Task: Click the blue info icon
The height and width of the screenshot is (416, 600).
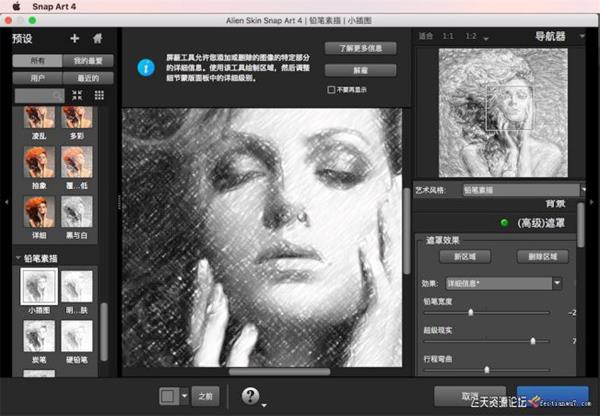Action: [x=146, y=68]
